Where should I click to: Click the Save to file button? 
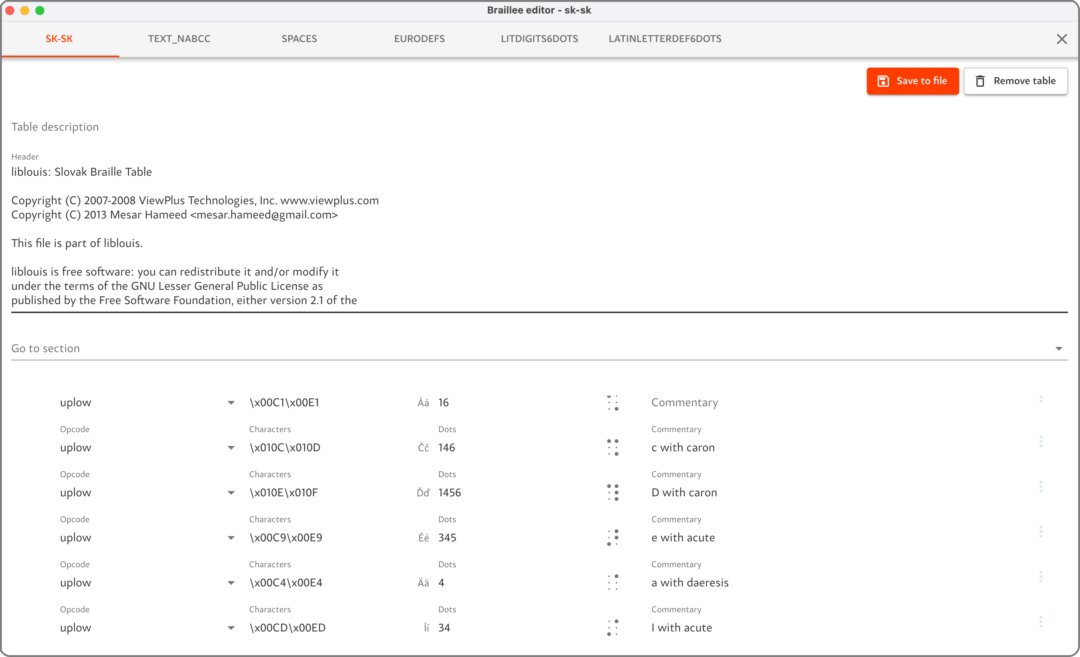click(x=912, y=81)
